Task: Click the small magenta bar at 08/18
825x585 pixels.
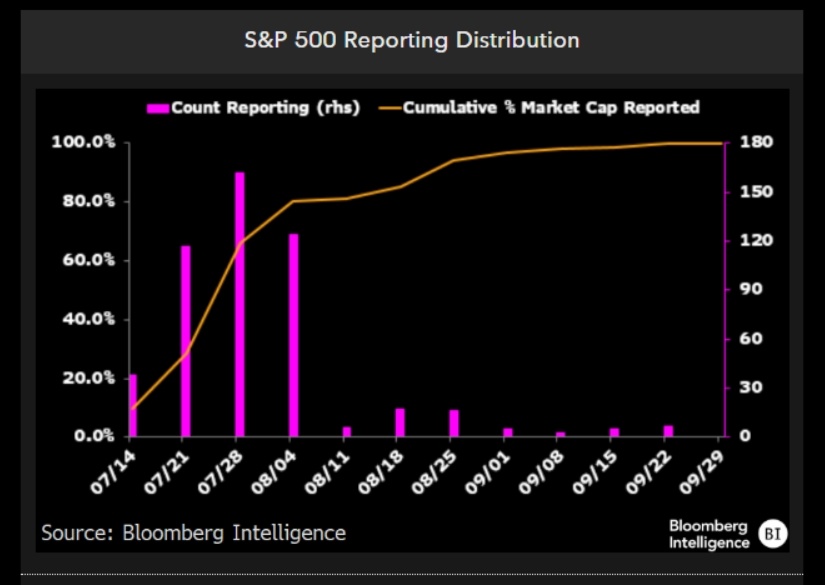Action: click(x=400, y=422)
